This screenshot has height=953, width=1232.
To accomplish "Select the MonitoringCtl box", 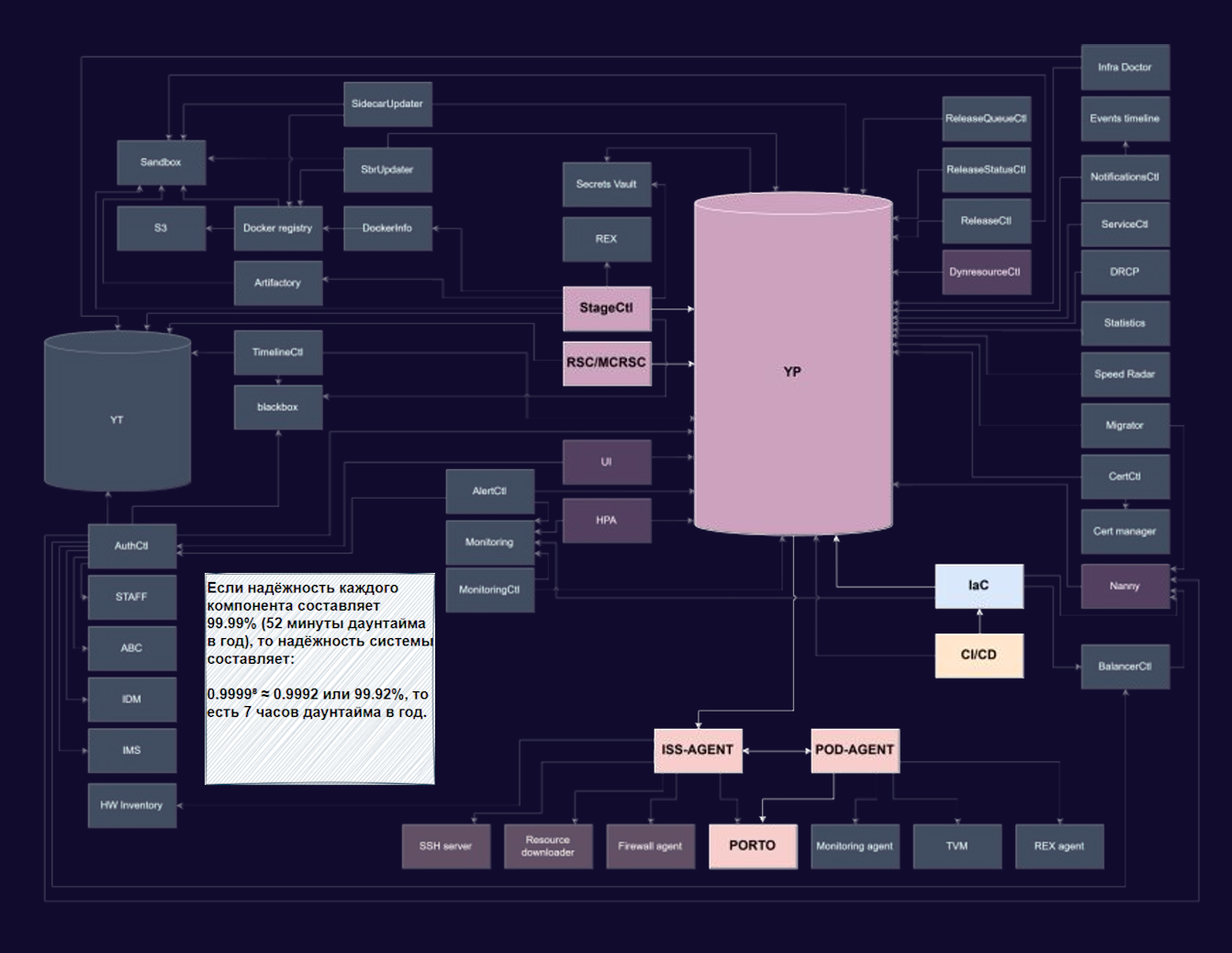I will point(490,590).
